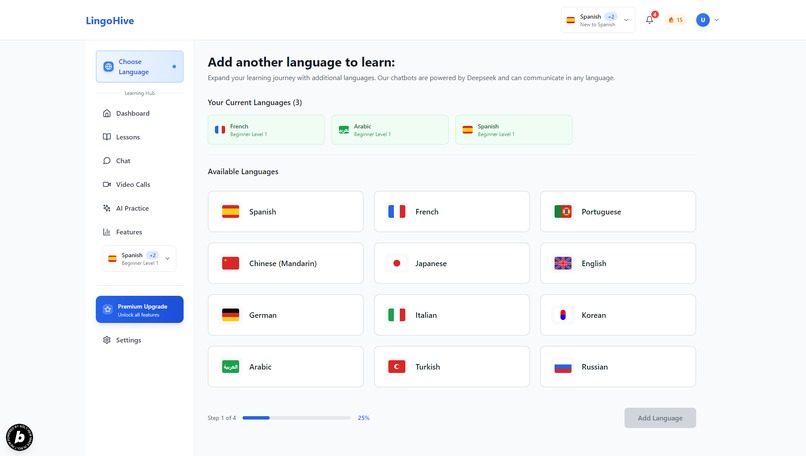This screenshot has width=806, height=456.
Task: Click the Features bar chart icon
Action: [106, 232]
